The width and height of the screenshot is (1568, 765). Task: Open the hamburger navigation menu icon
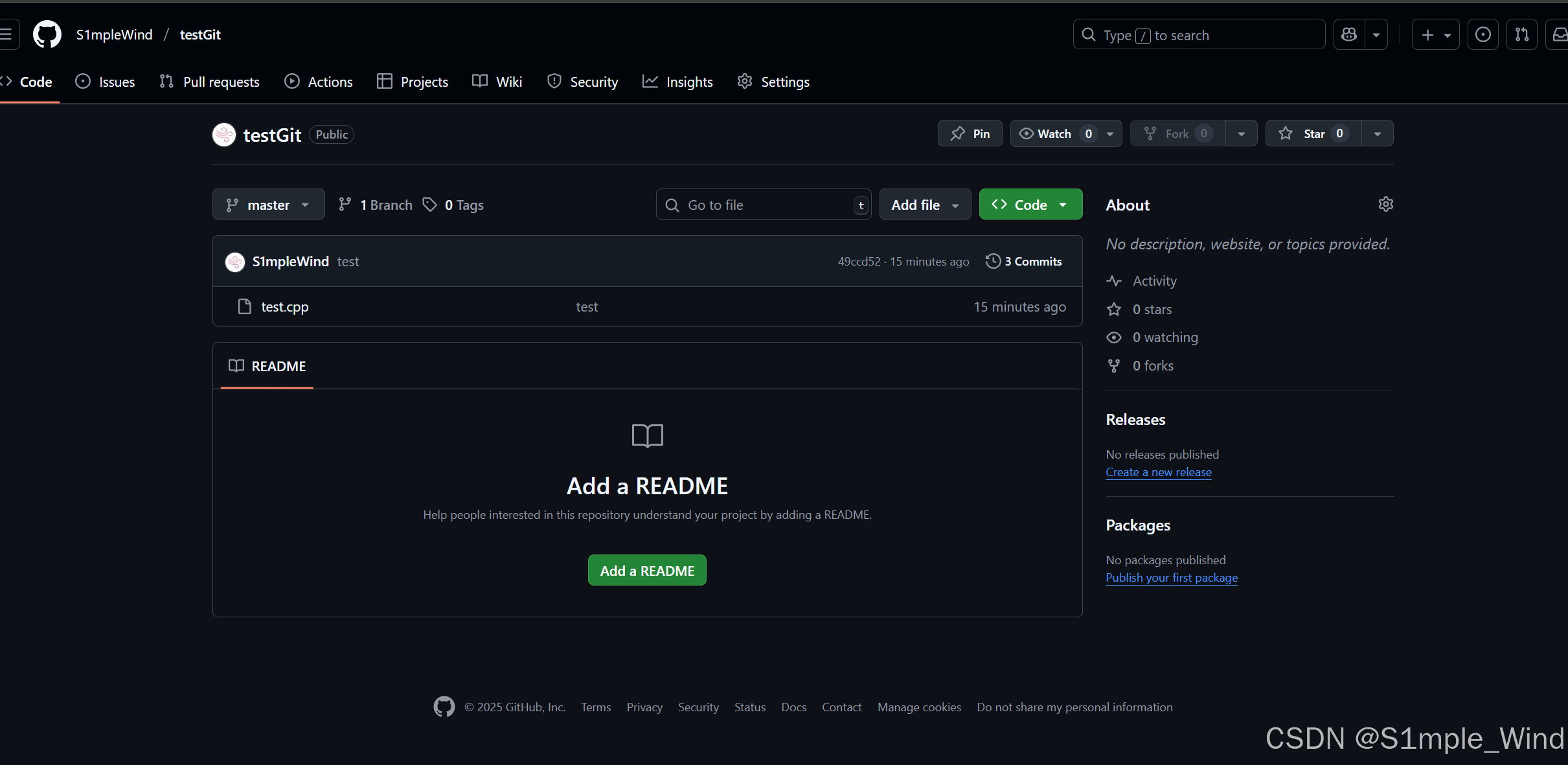[6, 34]
